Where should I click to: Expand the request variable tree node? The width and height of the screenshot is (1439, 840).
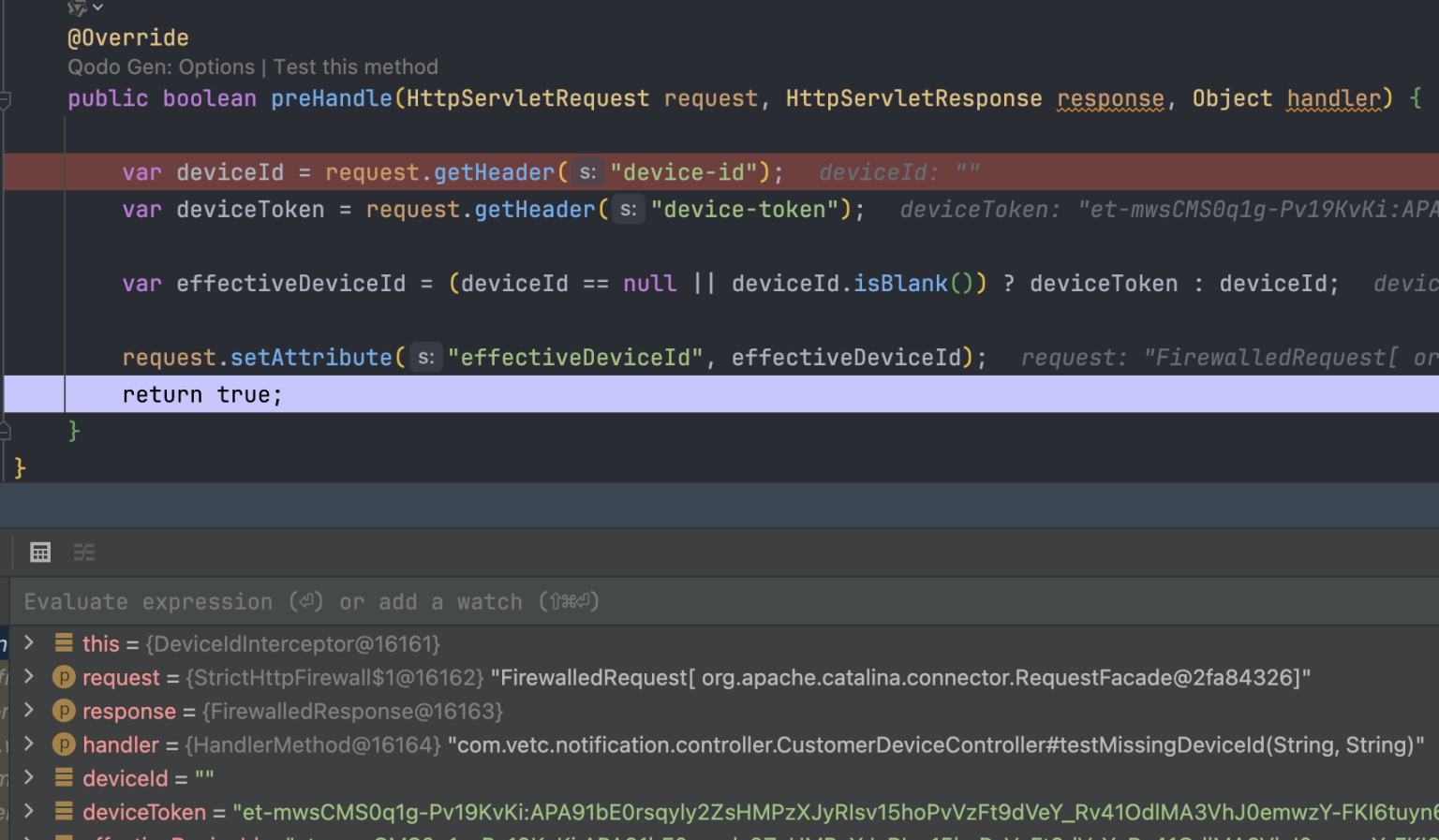pos(29,677)
